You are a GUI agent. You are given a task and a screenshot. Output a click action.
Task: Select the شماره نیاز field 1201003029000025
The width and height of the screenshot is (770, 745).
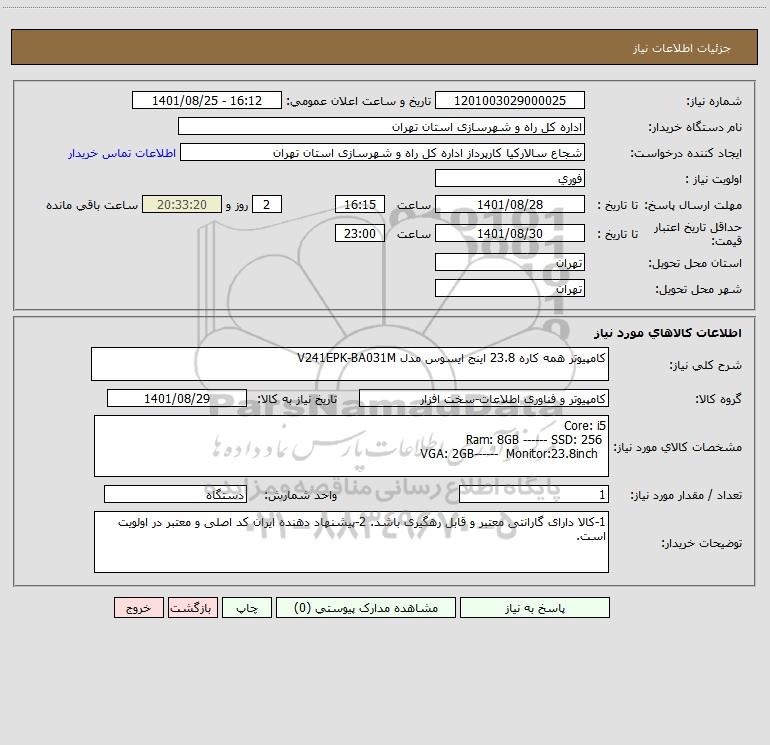(510, 100)
